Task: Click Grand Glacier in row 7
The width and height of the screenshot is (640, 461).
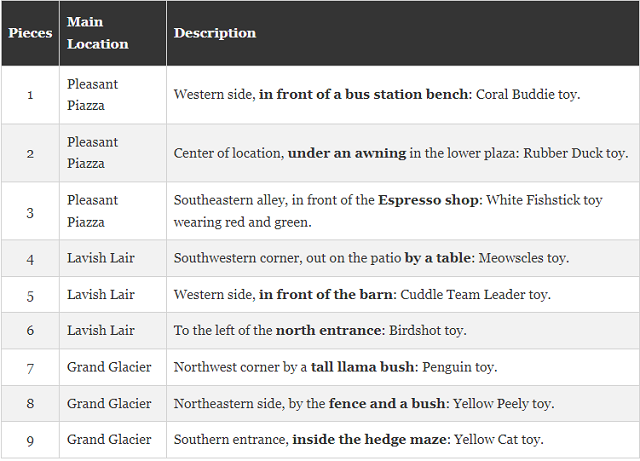Action: 109,367
